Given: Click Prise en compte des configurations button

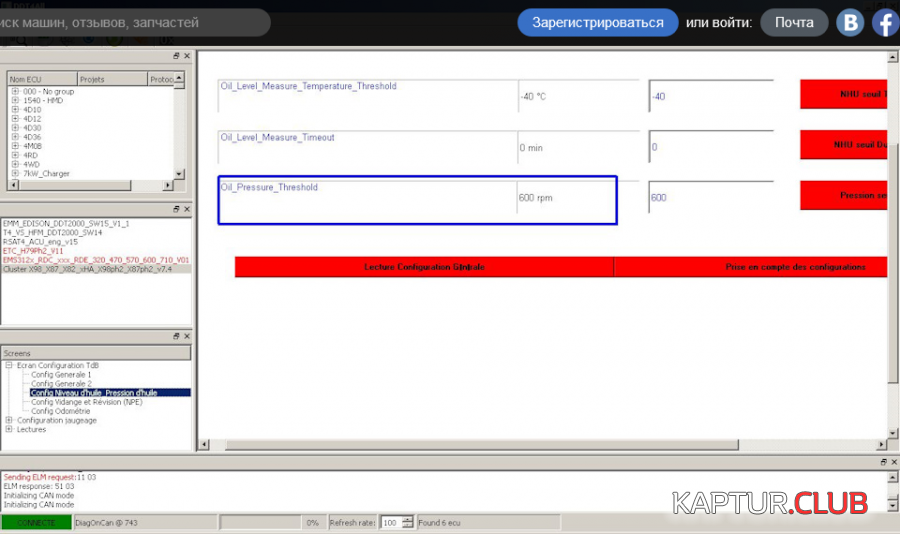Looking at the screenshot, I should [x=751, y=267].
